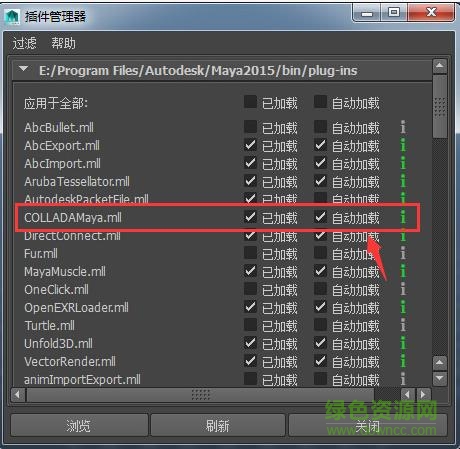Enable auto load for Turtle.mll
Screen dimensions: 460x449
(x=320, y=325)
